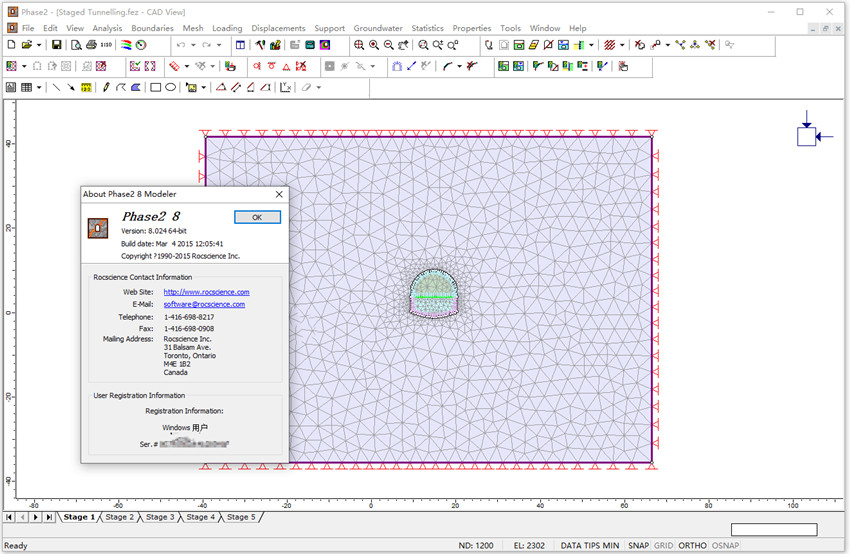
Task: Toggle SNAP in the status bar
Action: click(638, 545)
